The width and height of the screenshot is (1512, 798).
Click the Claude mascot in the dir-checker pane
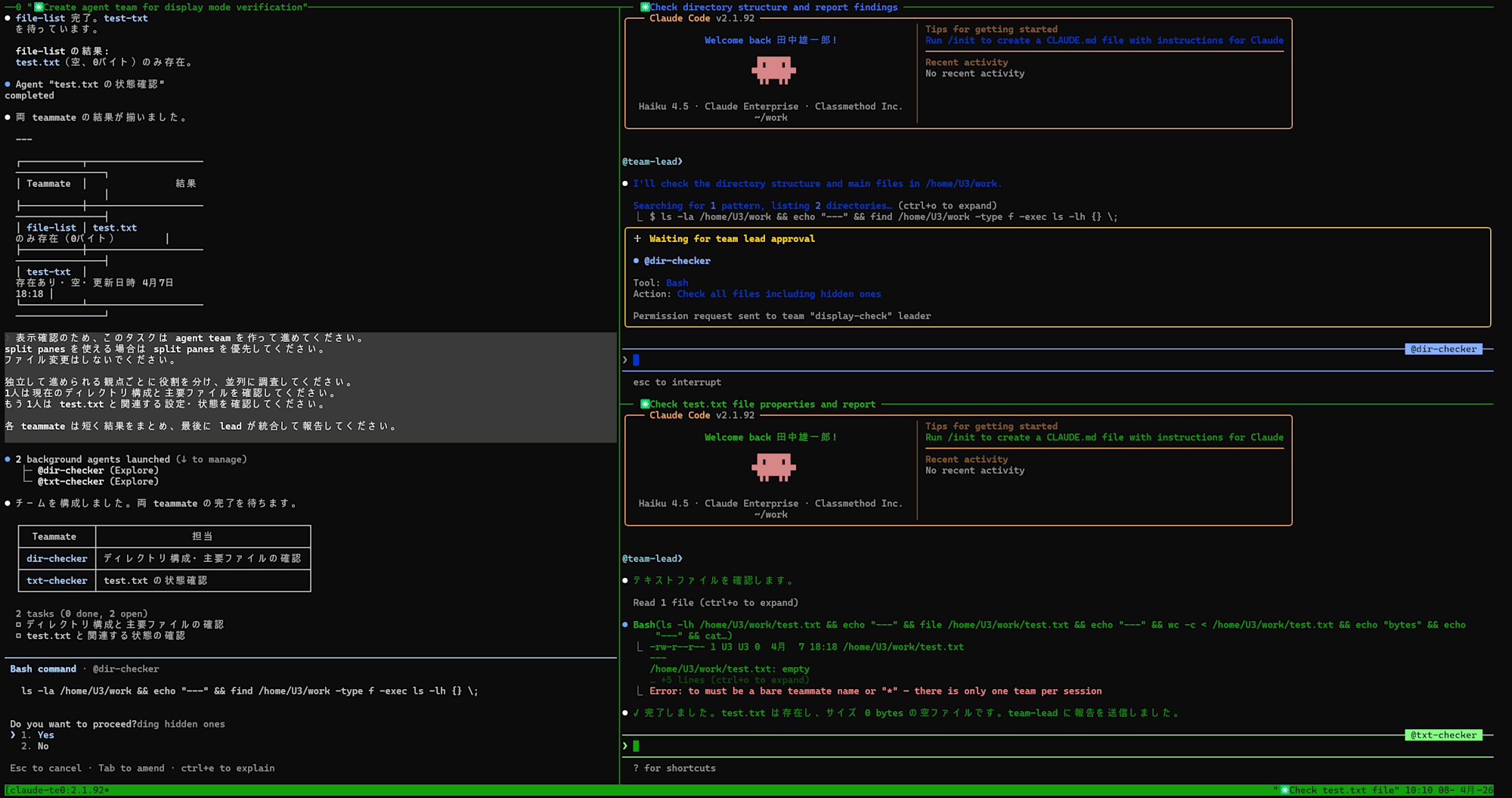click(x=773, y=71)
